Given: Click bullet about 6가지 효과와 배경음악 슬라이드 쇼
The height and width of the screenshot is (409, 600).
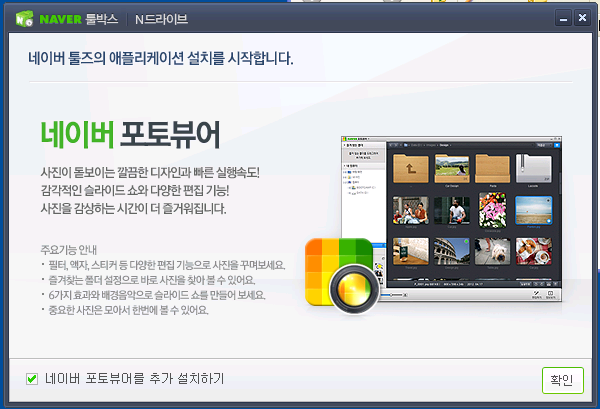Looking at the screenshot, I should pyautogui.click(x=153, y=295).
